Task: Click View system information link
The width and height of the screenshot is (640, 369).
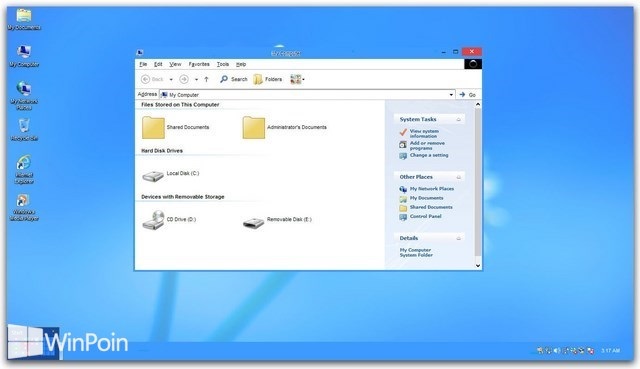Action: tap(419, 133)
